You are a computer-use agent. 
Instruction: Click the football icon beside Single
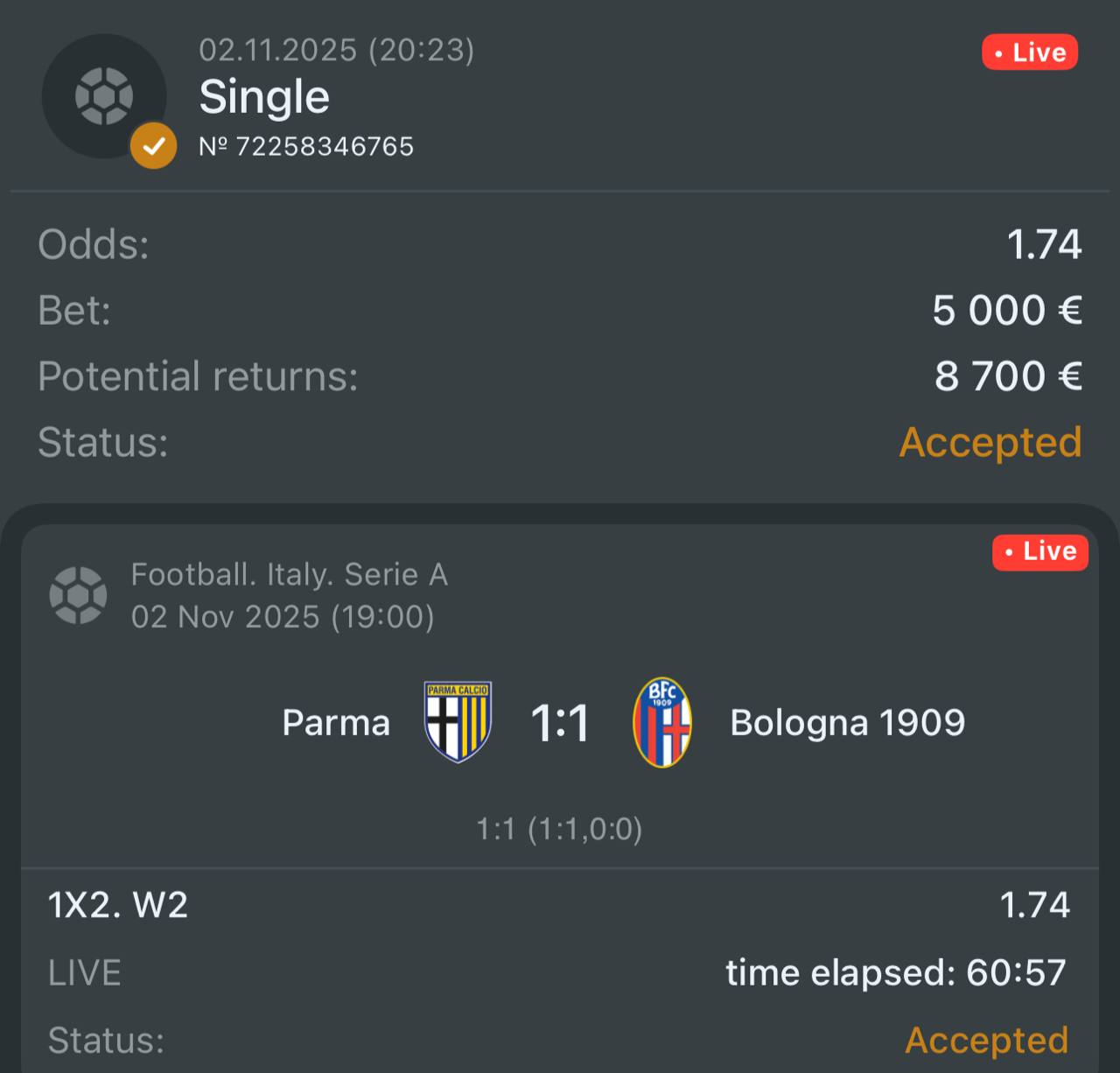(x=104, y=95)
